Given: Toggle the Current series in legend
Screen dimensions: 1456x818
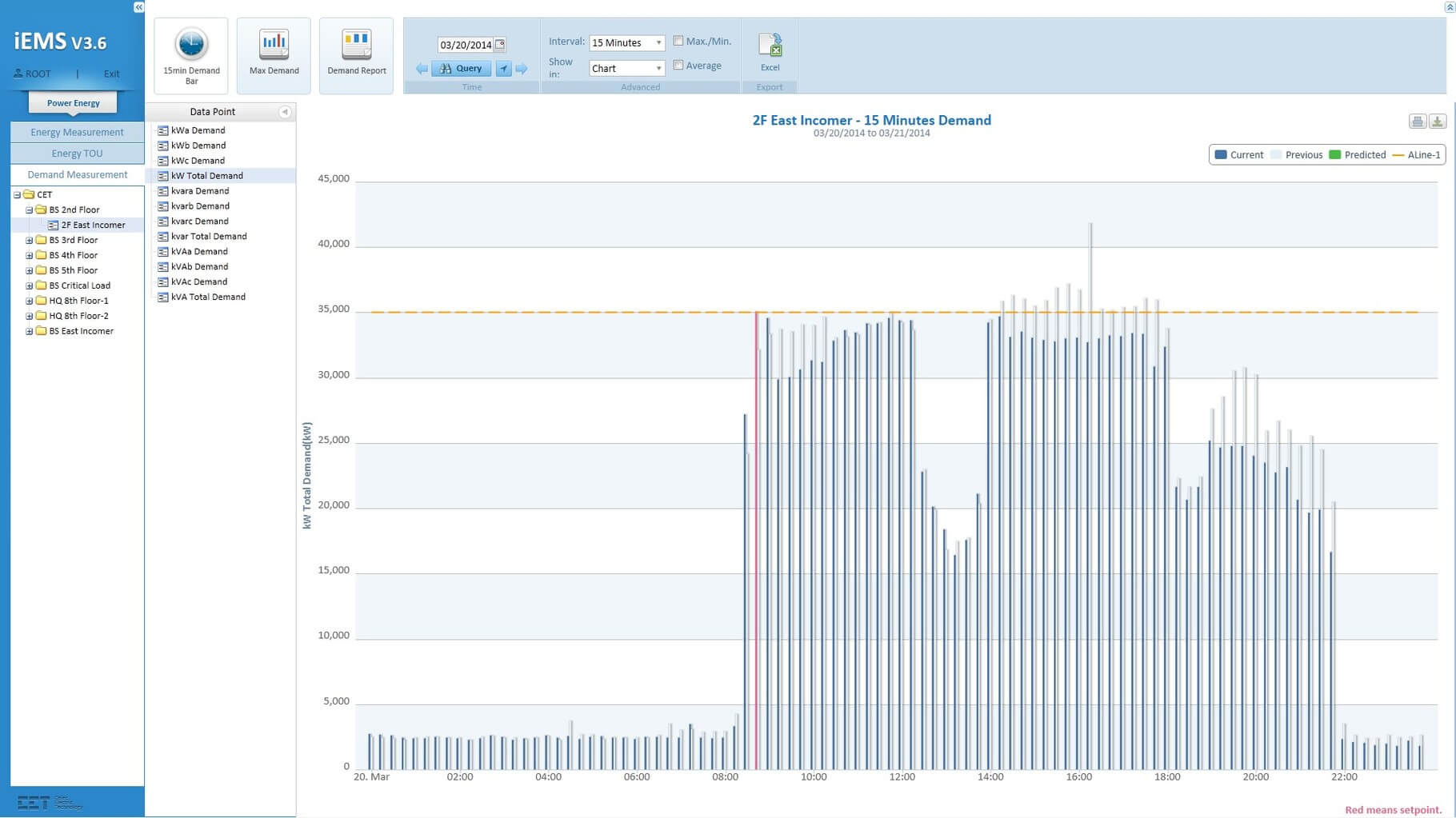Looking at the screenshot, I should pos(1238,155).
